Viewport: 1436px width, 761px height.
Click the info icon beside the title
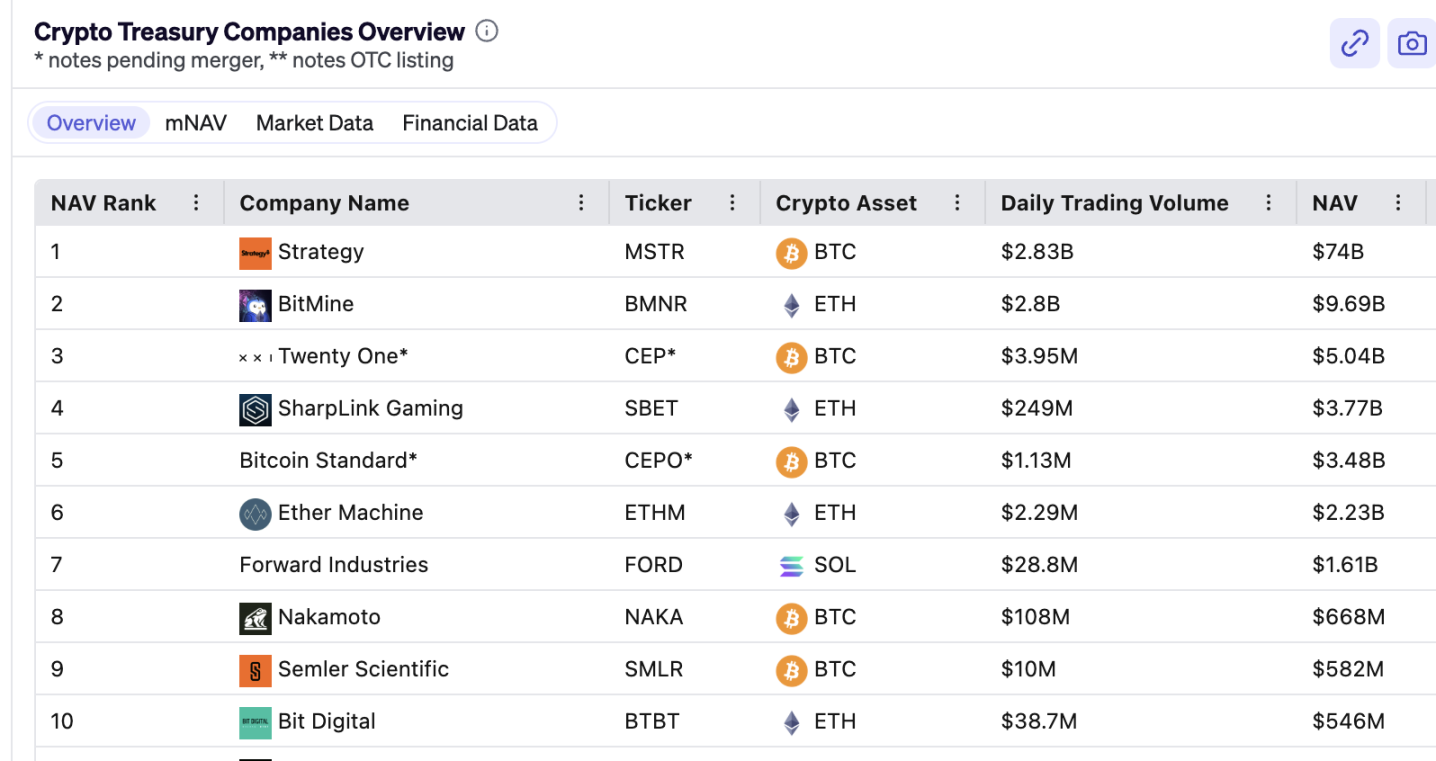tap(487, 31)
